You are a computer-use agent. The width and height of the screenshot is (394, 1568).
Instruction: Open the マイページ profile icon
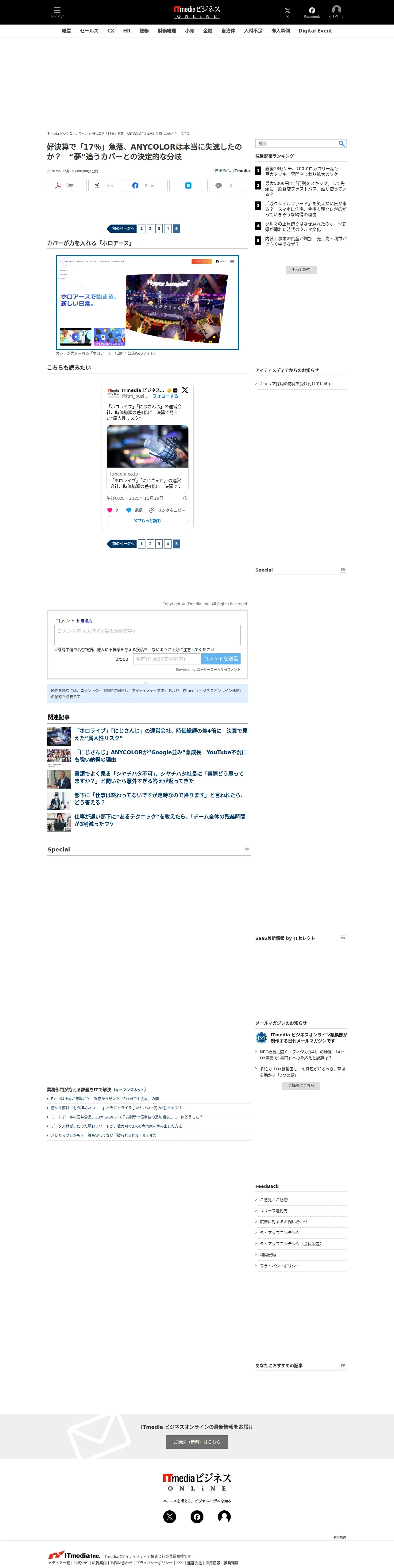[336, 12]
